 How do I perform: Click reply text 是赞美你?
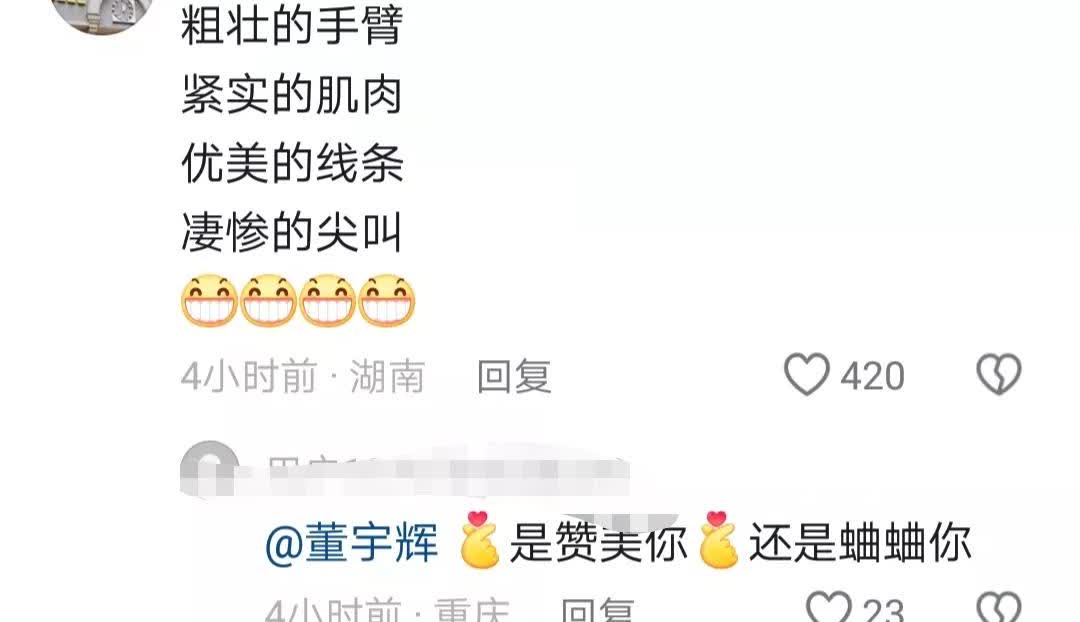[598, 543]
